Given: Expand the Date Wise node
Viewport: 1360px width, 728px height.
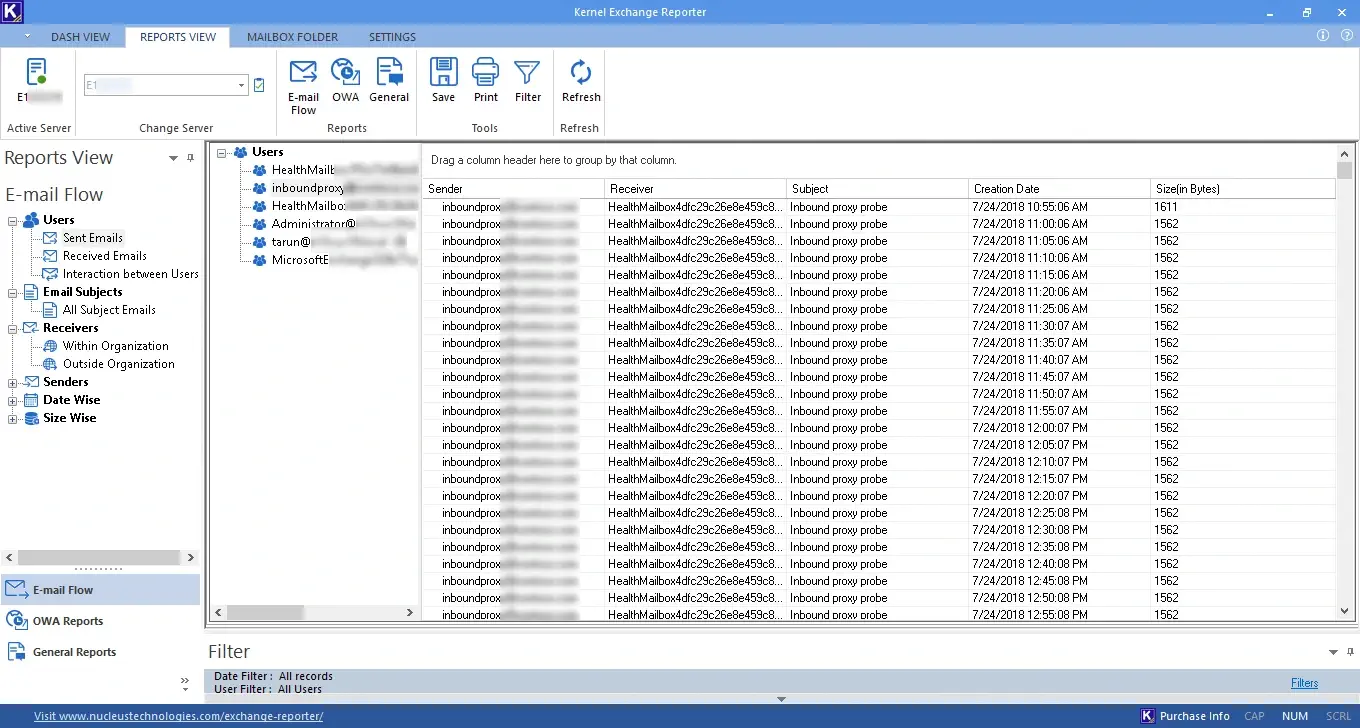Looking at the screenshot, I should coord(13,400).
